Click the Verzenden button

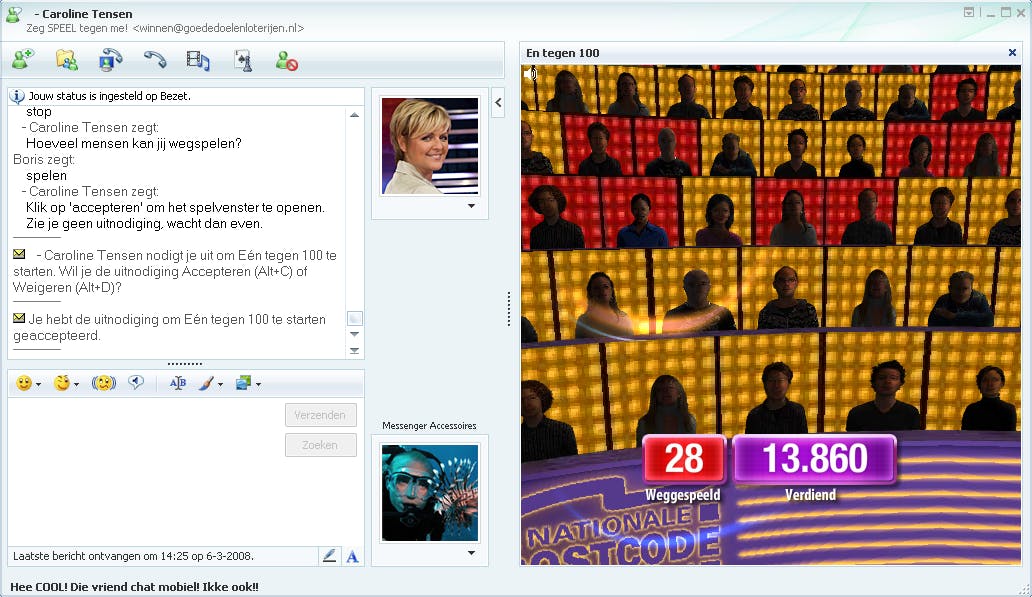tap(321, 415)
